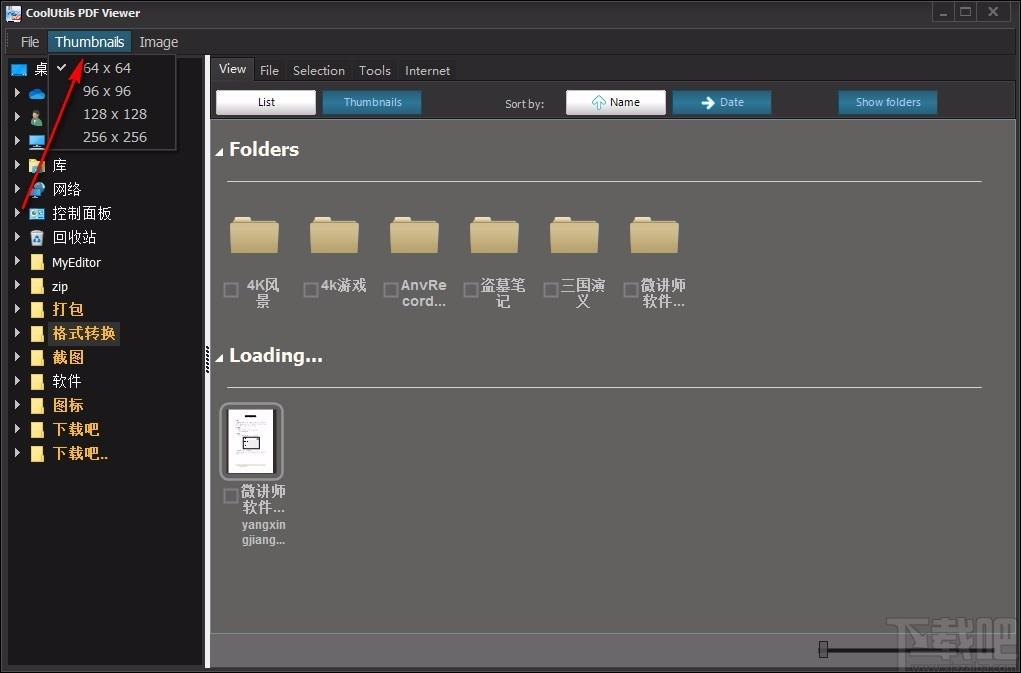Switch to the Selection tab
This screenshot has width=1021, height=673.
coord(318,70)
